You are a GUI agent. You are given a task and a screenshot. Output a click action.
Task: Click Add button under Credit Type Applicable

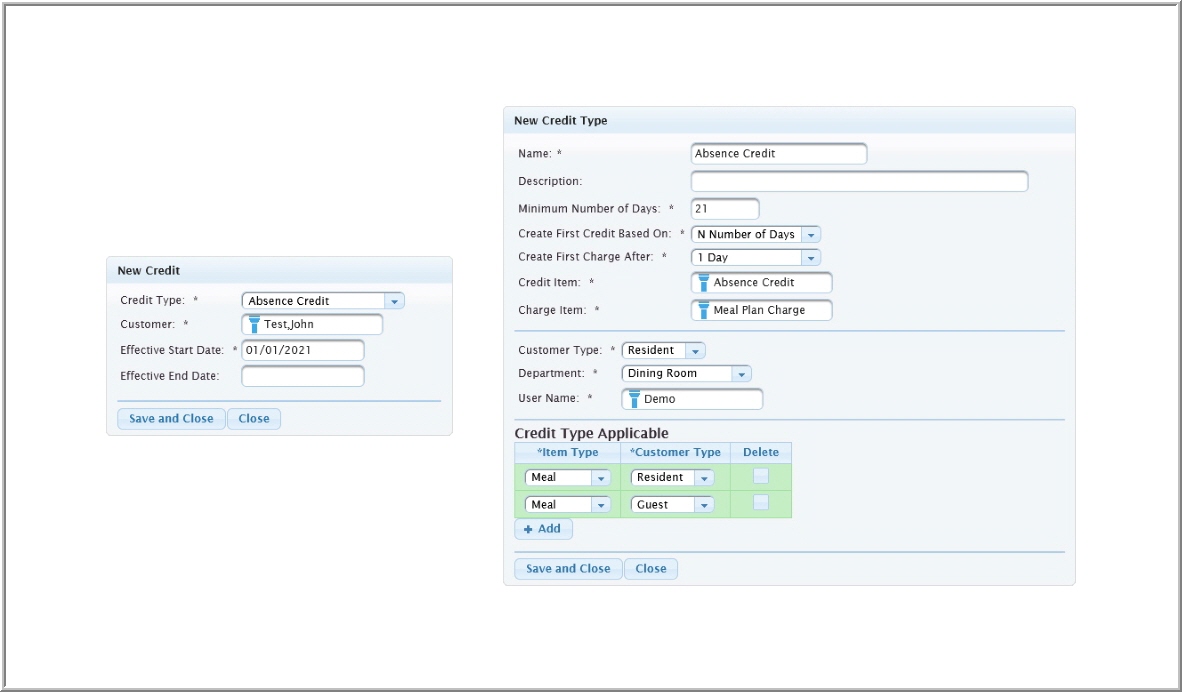tap(543, 529)
